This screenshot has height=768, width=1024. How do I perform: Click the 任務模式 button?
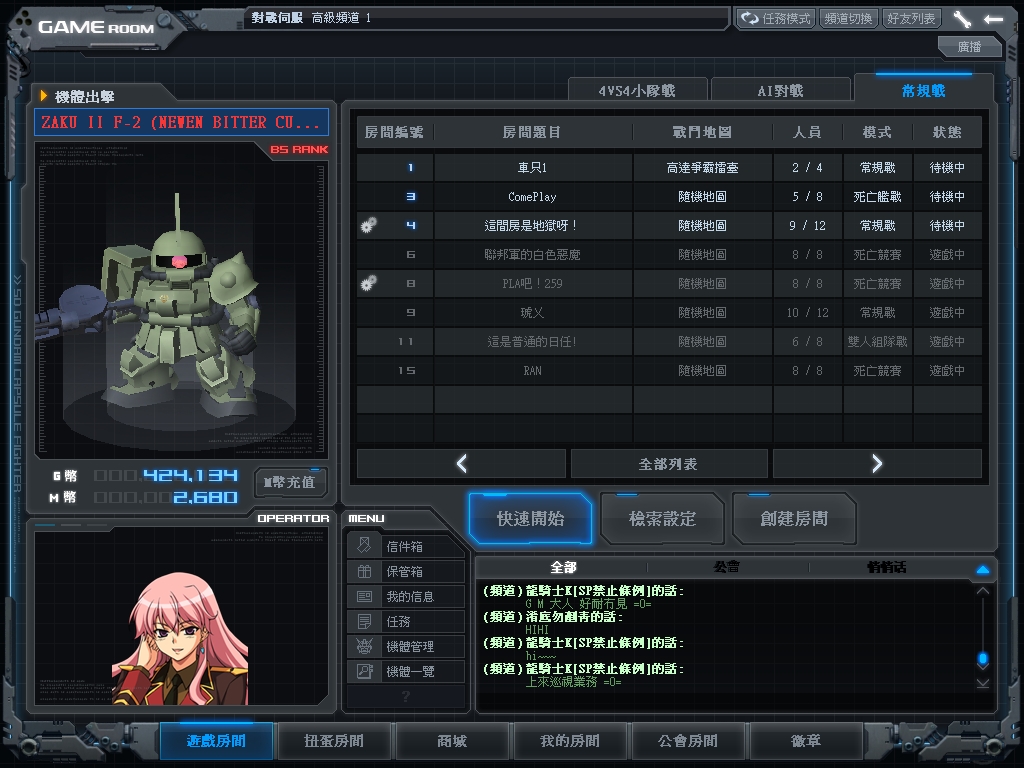(x=775, y=18)
